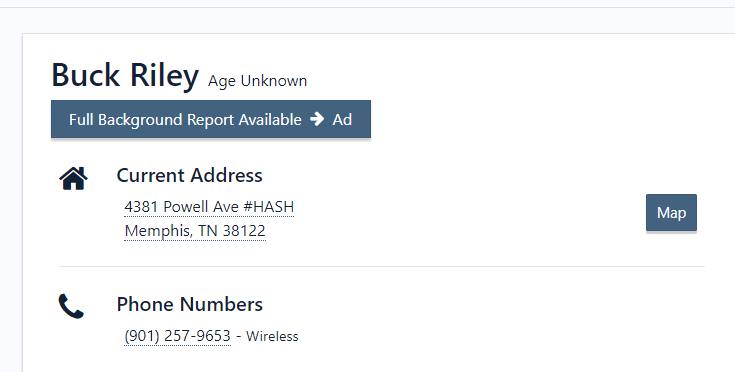Click the Riley surname in the heading

(164, 75)
